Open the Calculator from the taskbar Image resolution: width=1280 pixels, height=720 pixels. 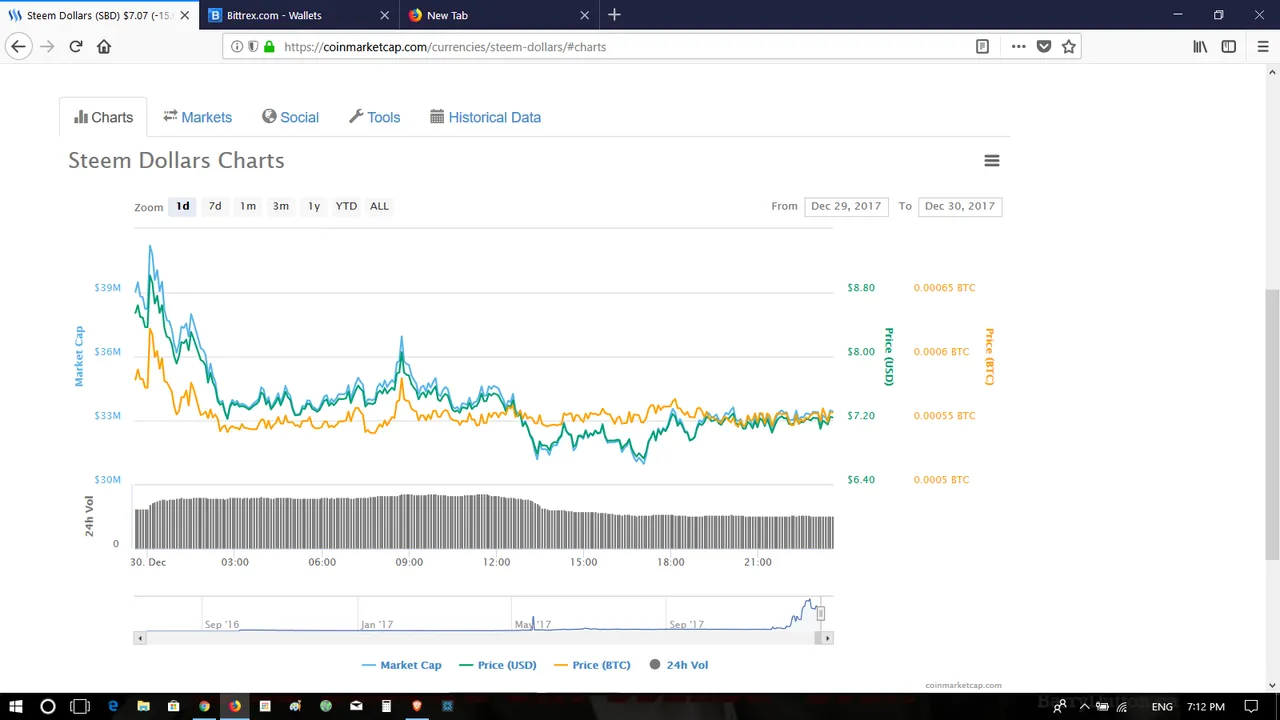pyautogui.click(x=386, y=706)
